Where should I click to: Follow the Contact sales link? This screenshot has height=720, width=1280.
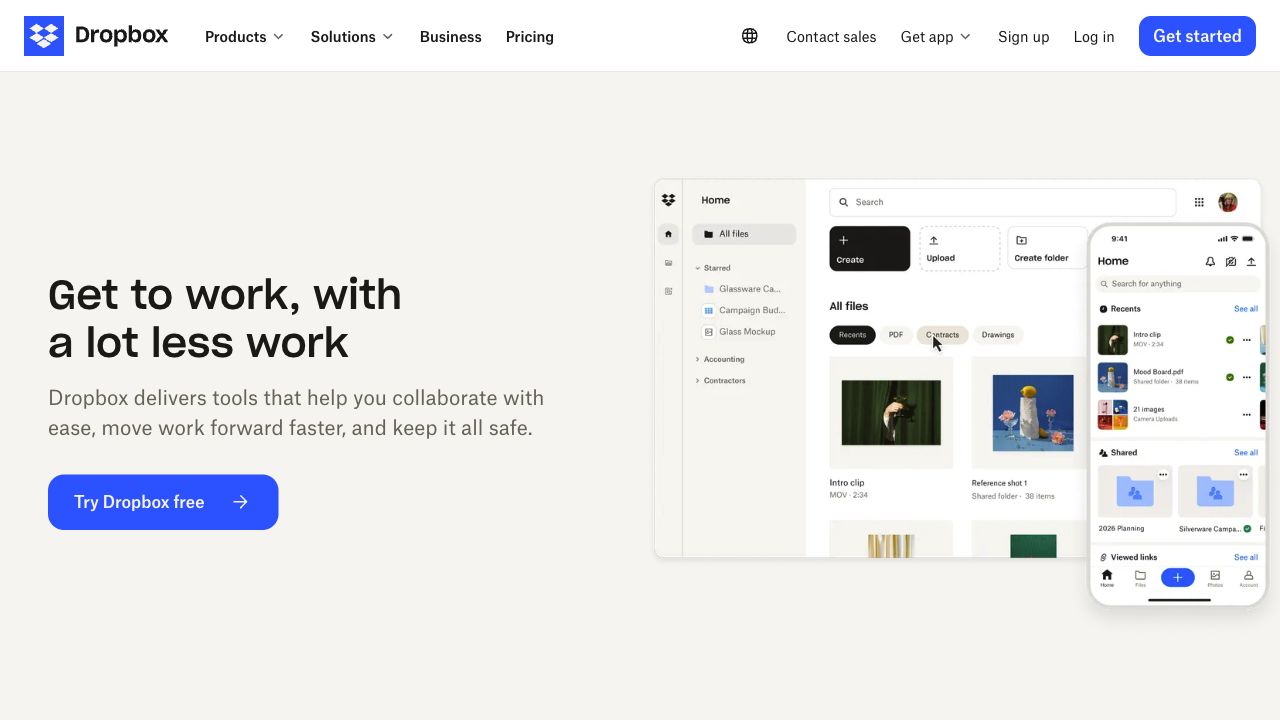tap(831, 36)
